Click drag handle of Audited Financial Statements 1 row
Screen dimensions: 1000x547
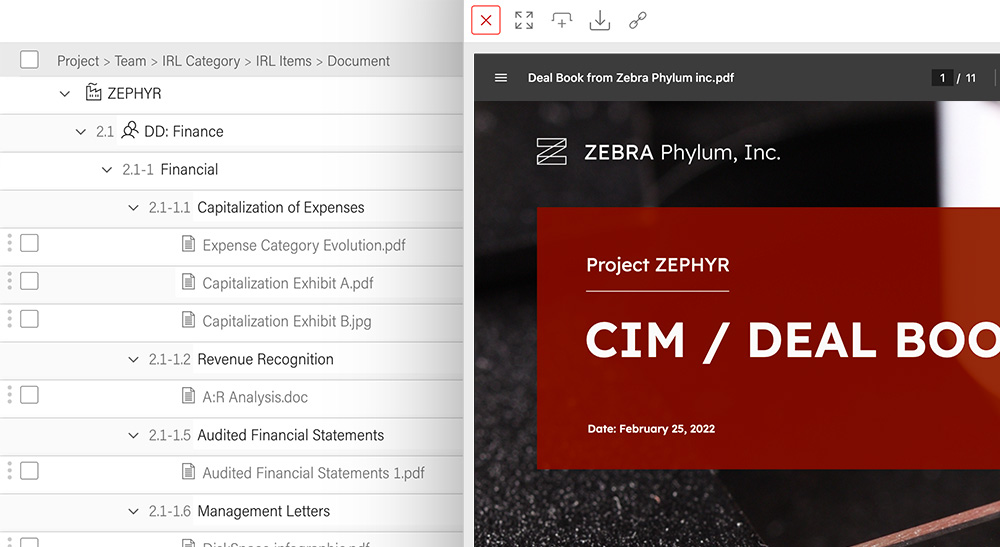click(9, 470)
